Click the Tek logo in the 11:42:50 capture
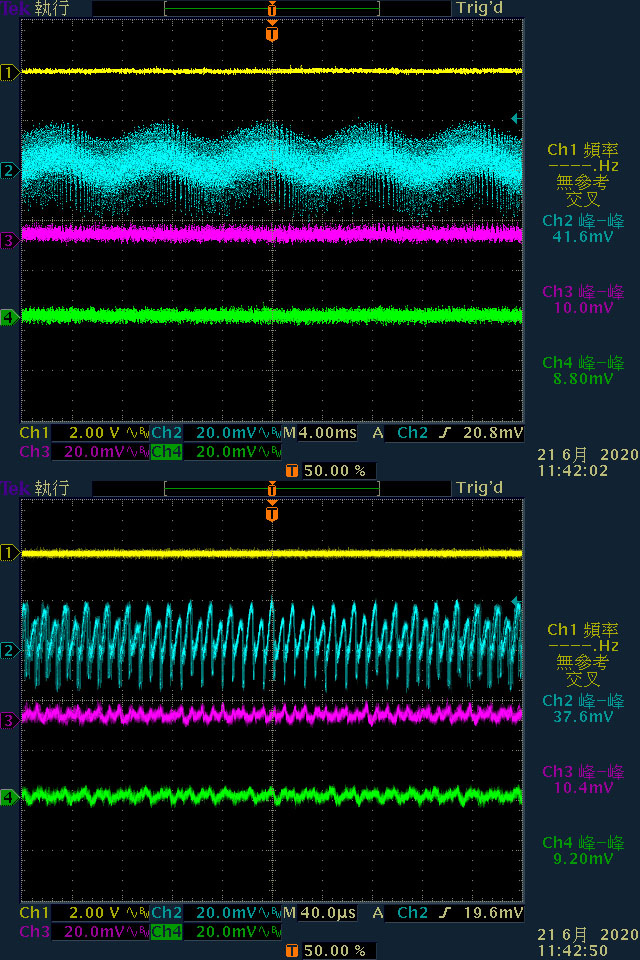 click(15, 489)
